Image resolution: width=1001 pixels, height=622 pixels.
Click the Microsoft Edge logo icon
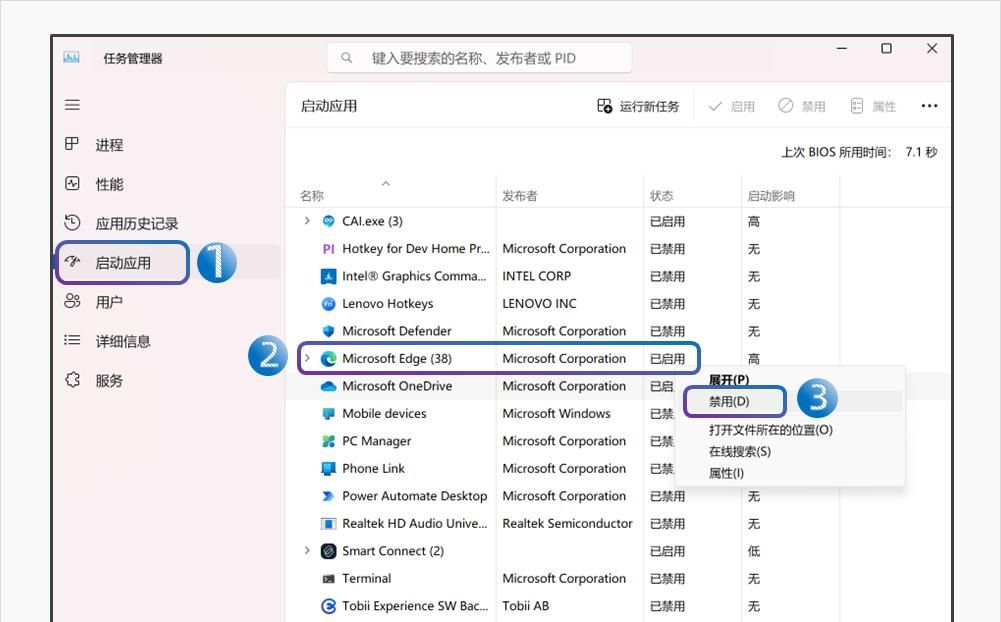(x=328, y=358)
